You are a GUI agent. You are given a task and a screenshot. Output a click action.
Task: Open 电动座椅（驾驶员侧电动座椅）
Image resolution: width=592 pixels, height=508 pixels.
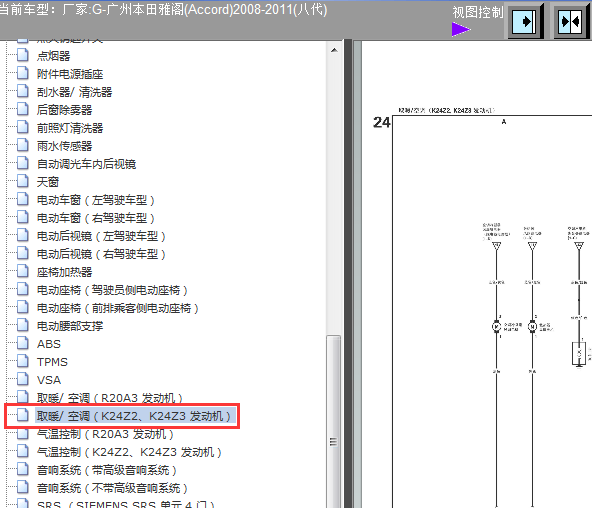pos(112,290)
